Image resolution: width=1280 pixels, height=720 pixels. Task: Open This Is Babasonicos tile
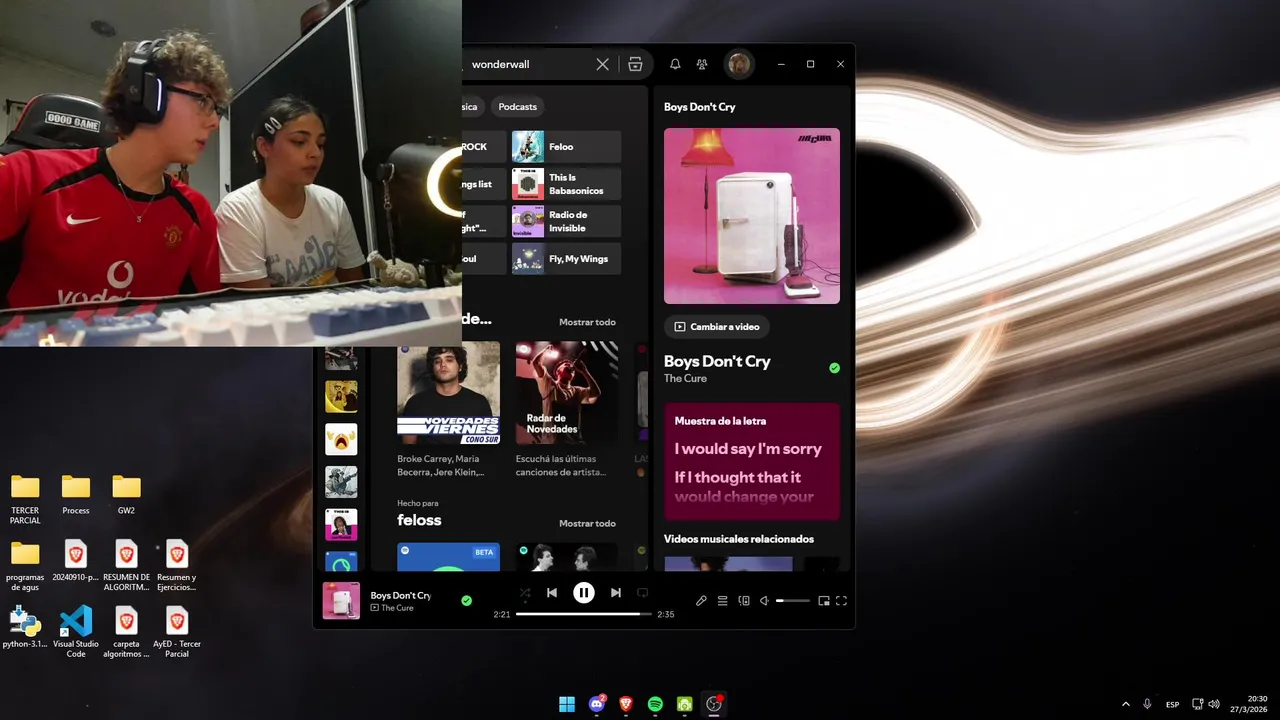click(x=566, y=184)
